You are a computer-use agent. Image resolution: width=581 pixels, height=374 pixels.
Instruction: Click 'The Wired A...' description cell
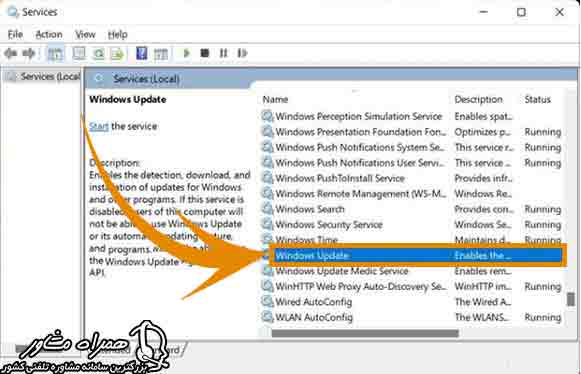point(483,302)
